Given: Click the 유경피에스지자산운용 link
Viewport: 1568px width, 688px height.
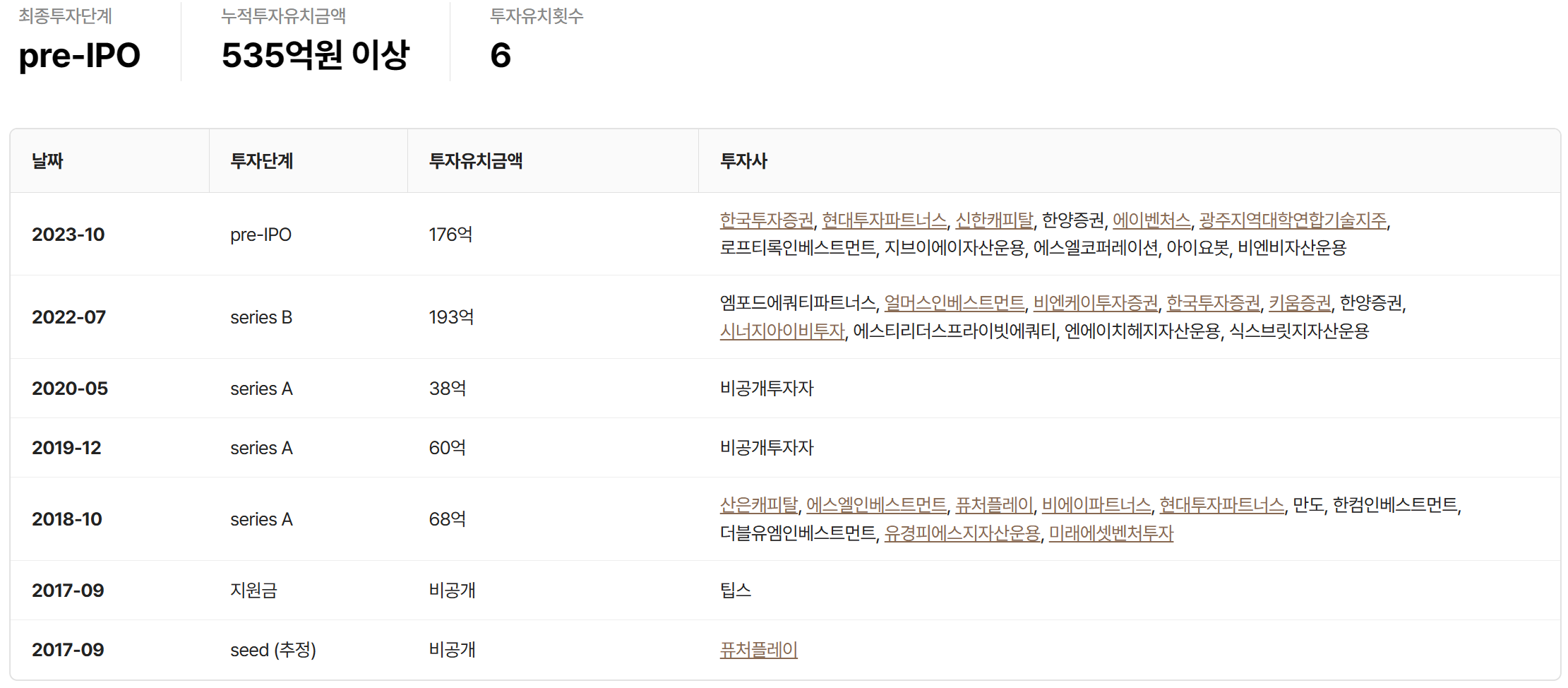Looking at the screenshot, I should pyautogui.click(x=962, y=533).
